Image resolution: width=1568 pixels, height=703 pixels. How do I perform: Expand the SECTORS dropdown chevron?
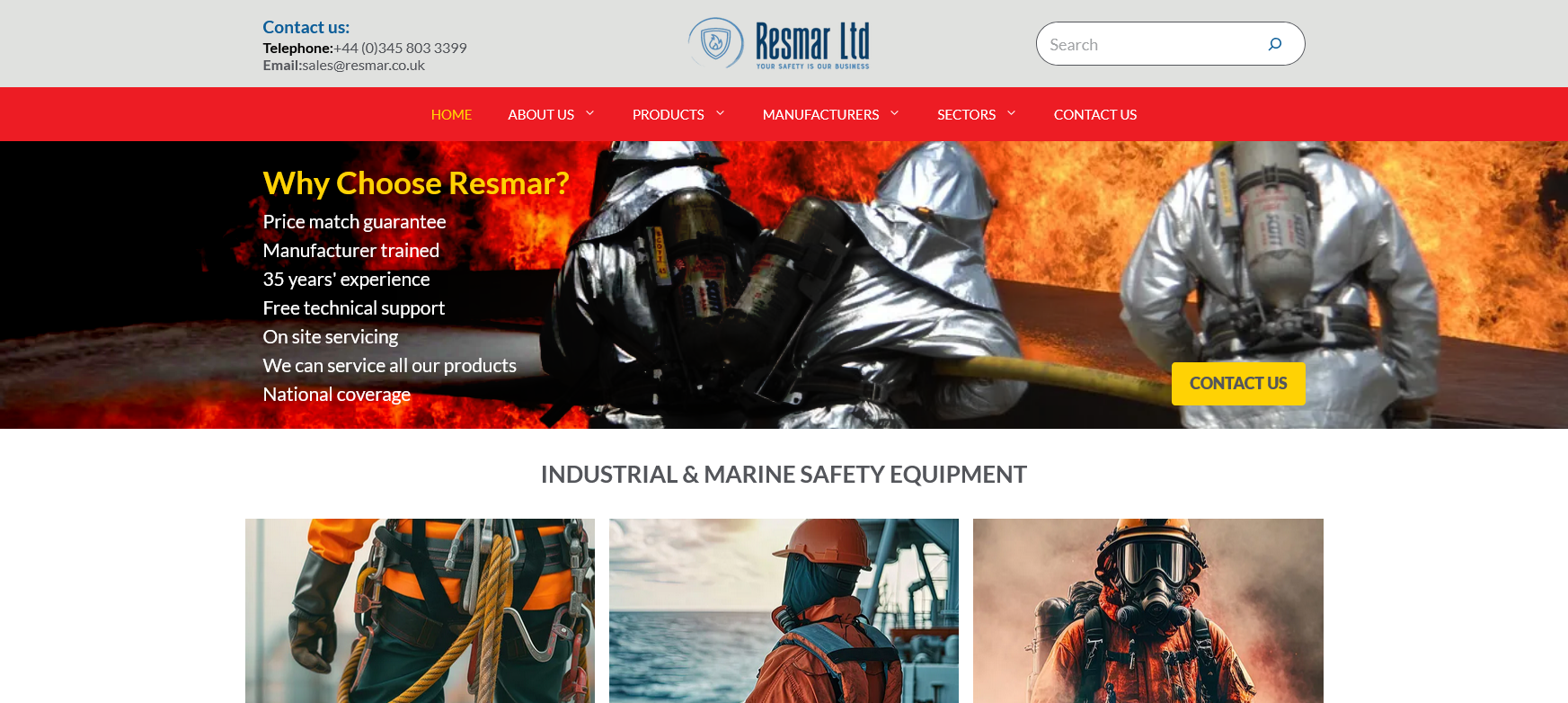click(1011, 113)
